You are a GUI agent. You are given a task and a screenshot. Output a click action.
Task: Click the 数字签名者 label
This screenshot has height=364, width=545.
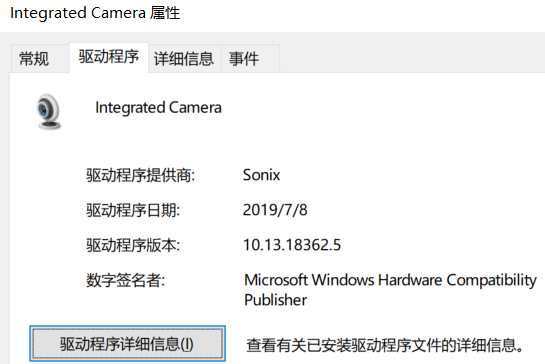click(125, 280)
